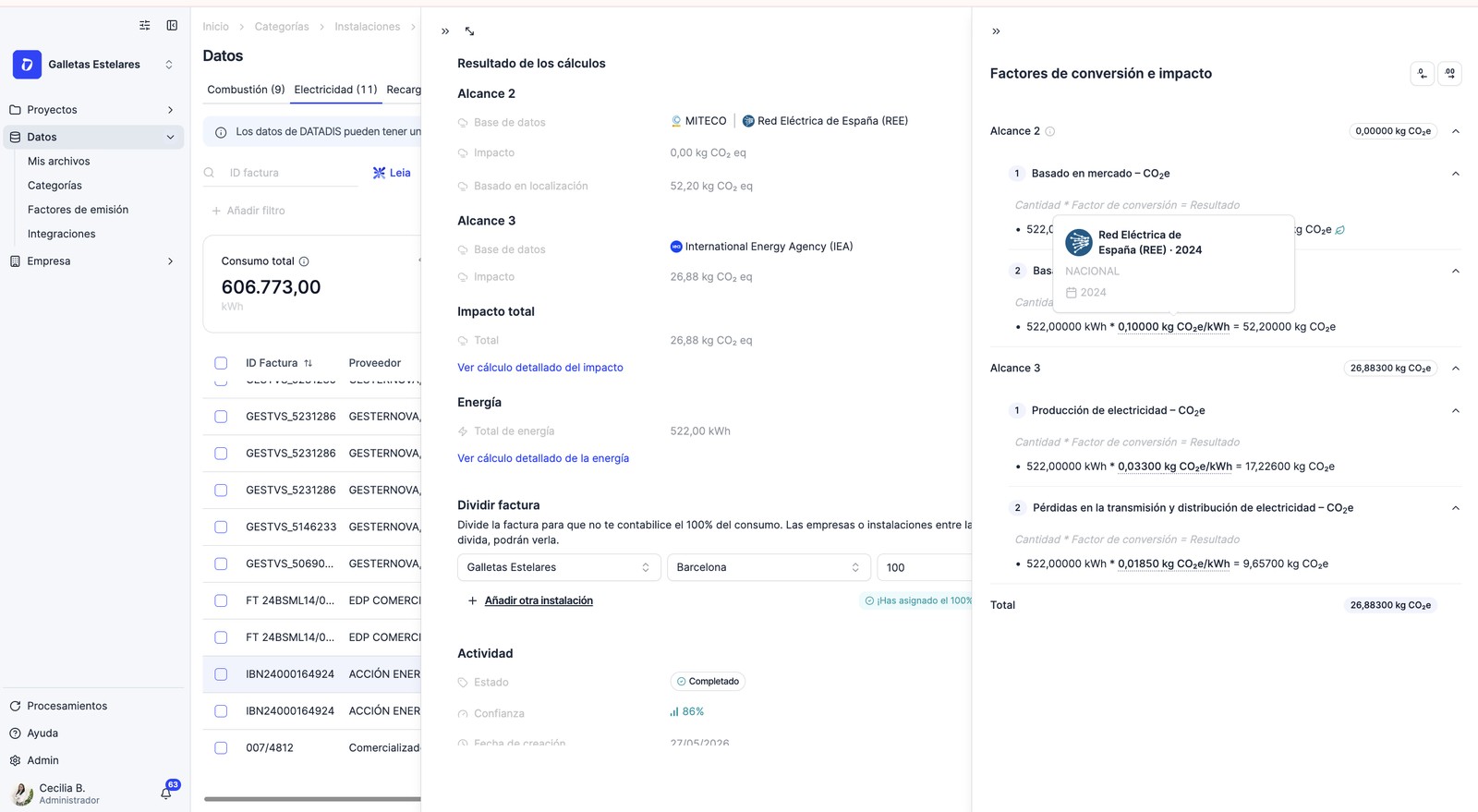Sort by the ID Factura column arrows
The width and height of the screenshot is (1478, 812).
308,363
